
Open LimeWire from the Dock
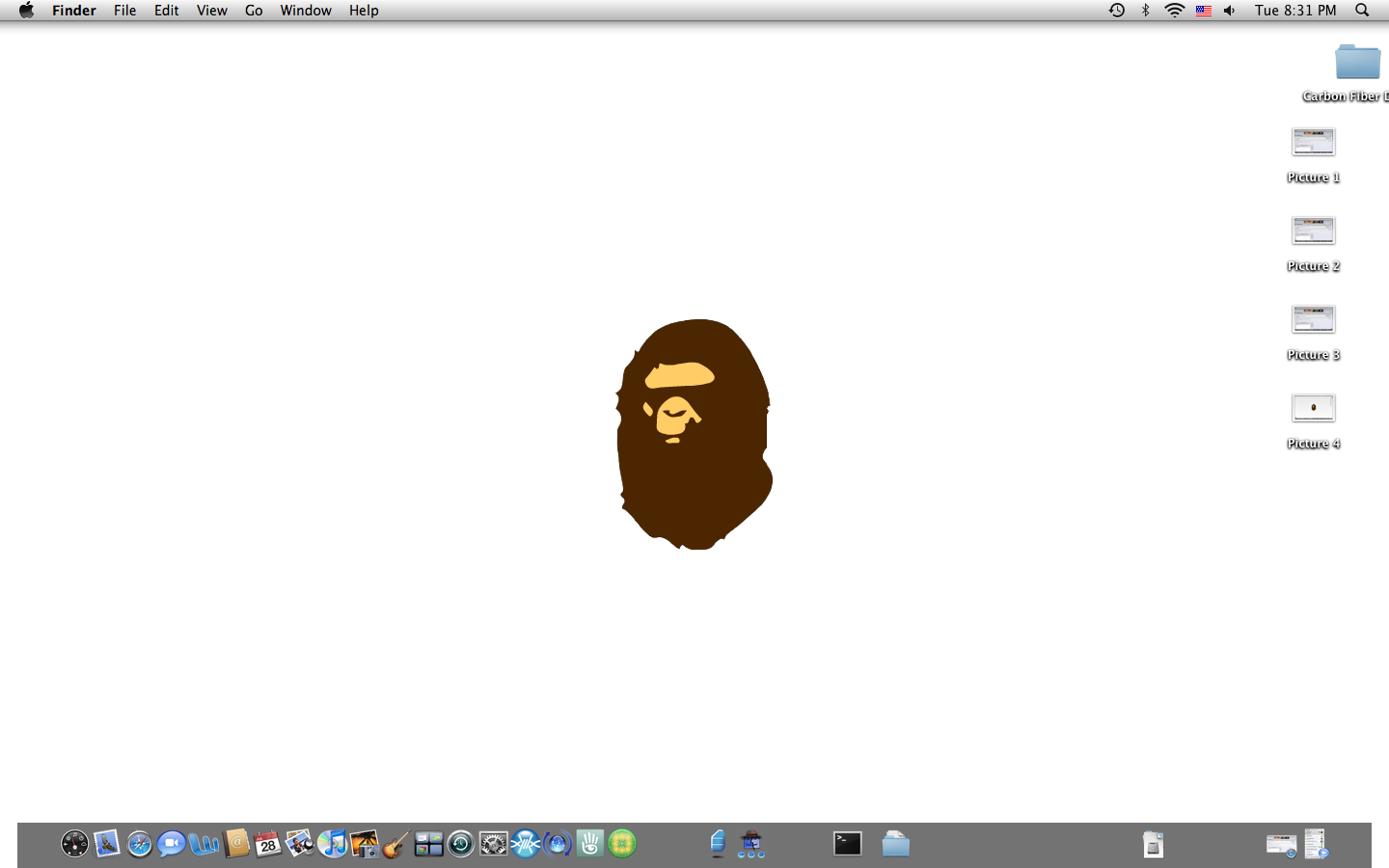(622, 844)
